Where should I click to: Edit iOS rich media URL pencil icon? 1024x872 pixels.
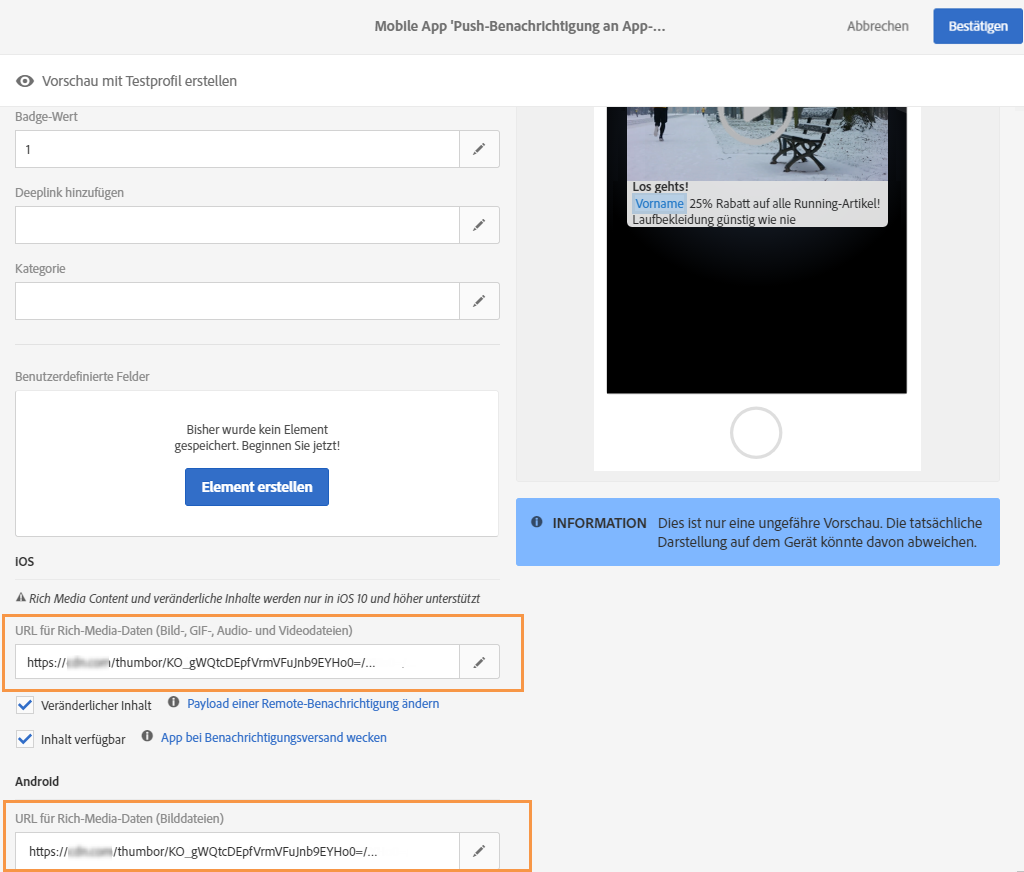click(479, 662)
